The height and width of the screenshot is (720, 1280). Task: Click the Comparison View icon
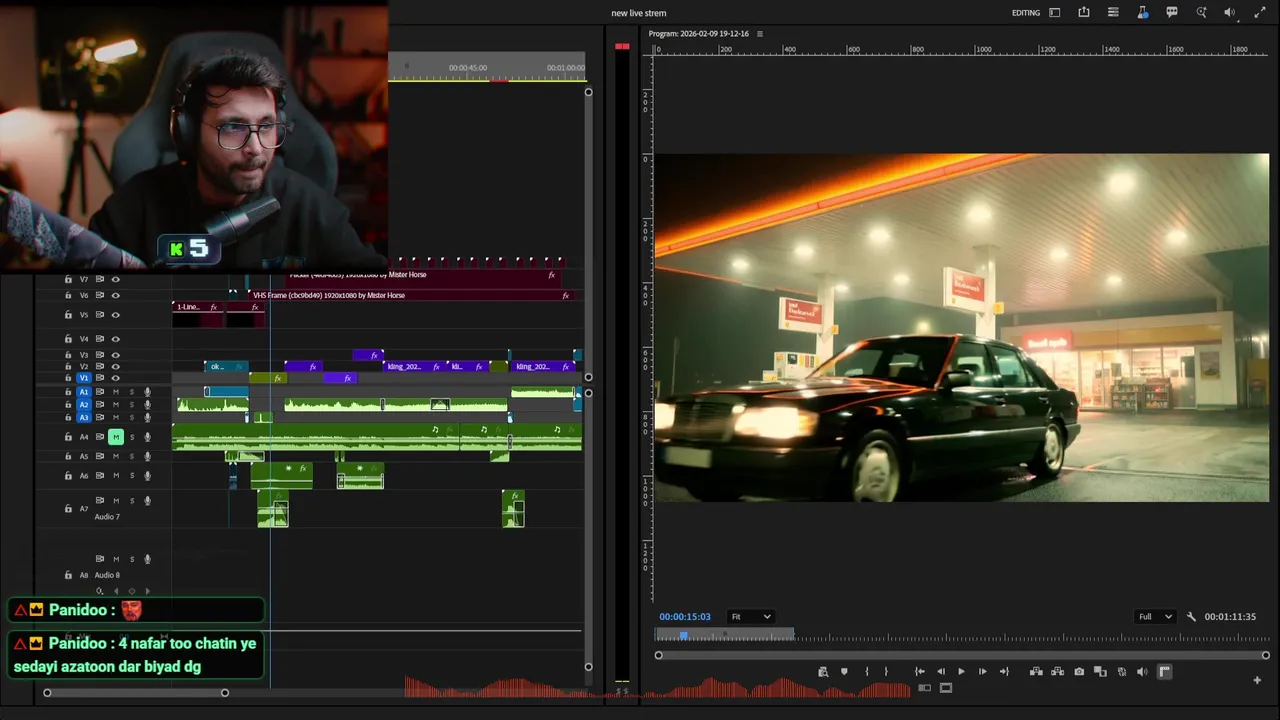tap(1100, 672)
